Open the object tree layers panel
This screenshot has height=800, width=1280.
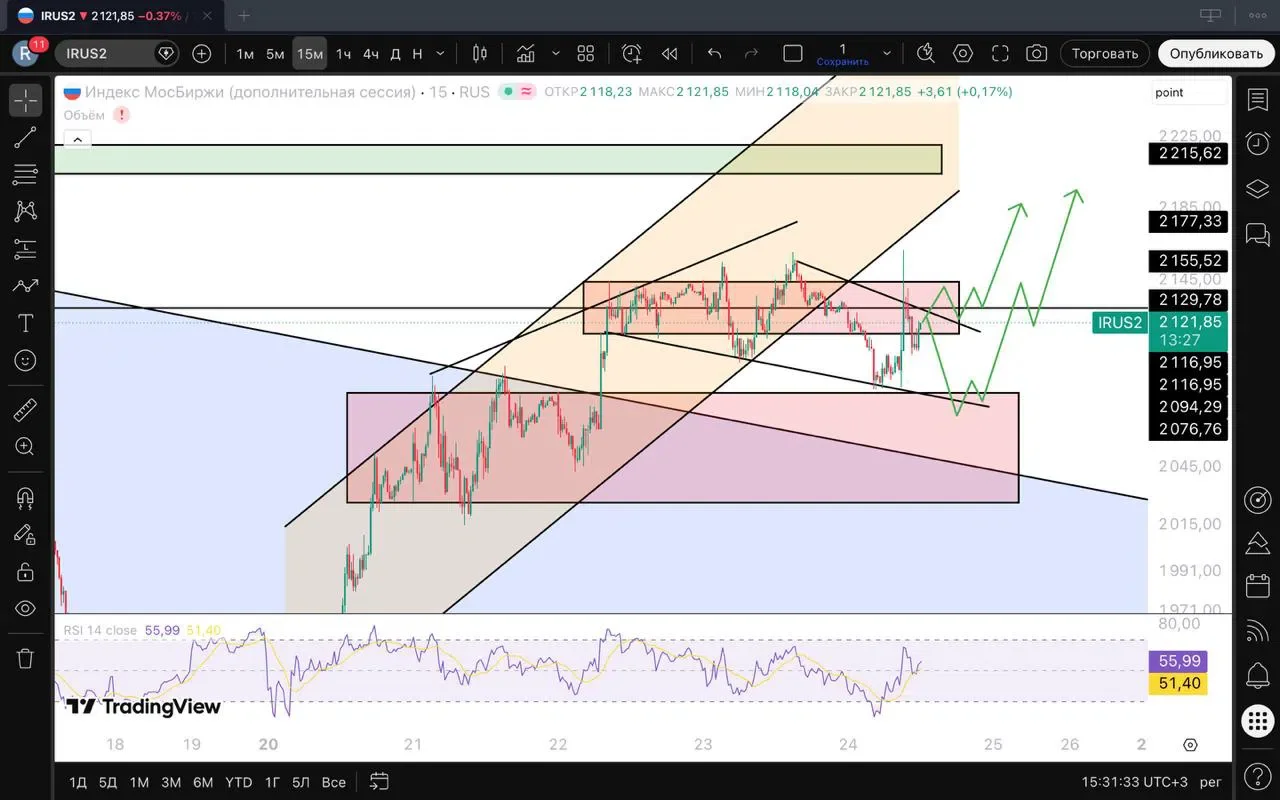pos(1257,188)
